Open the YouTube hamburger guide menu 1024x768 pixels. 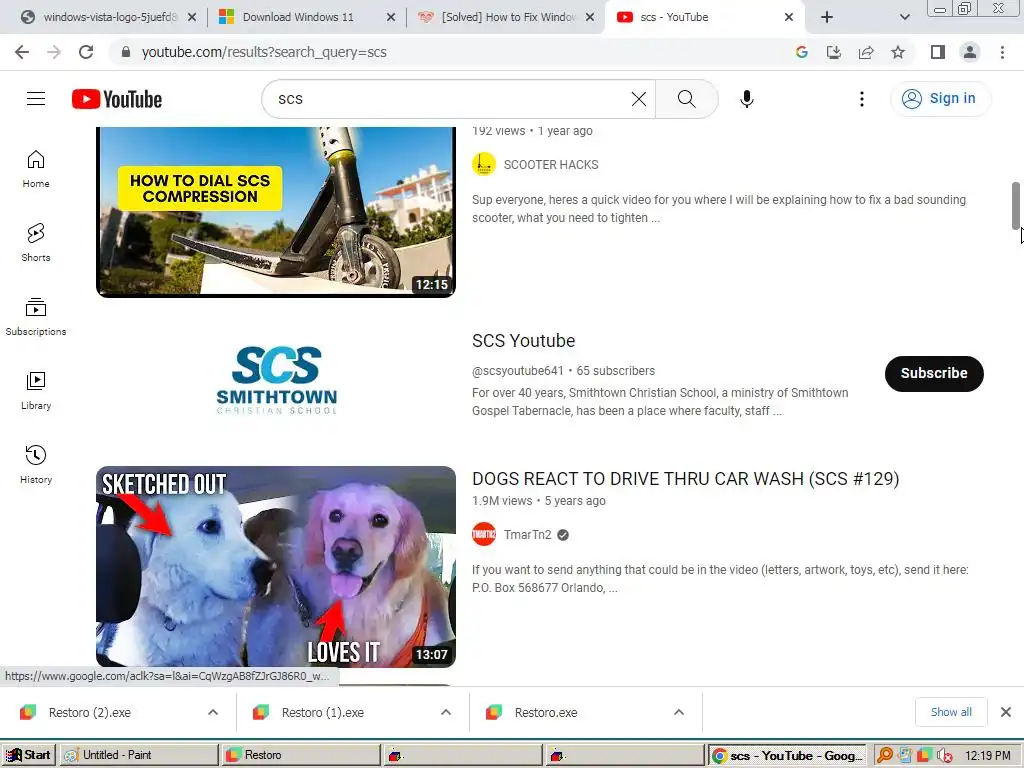pyautogui.click(x=36, y=99)
